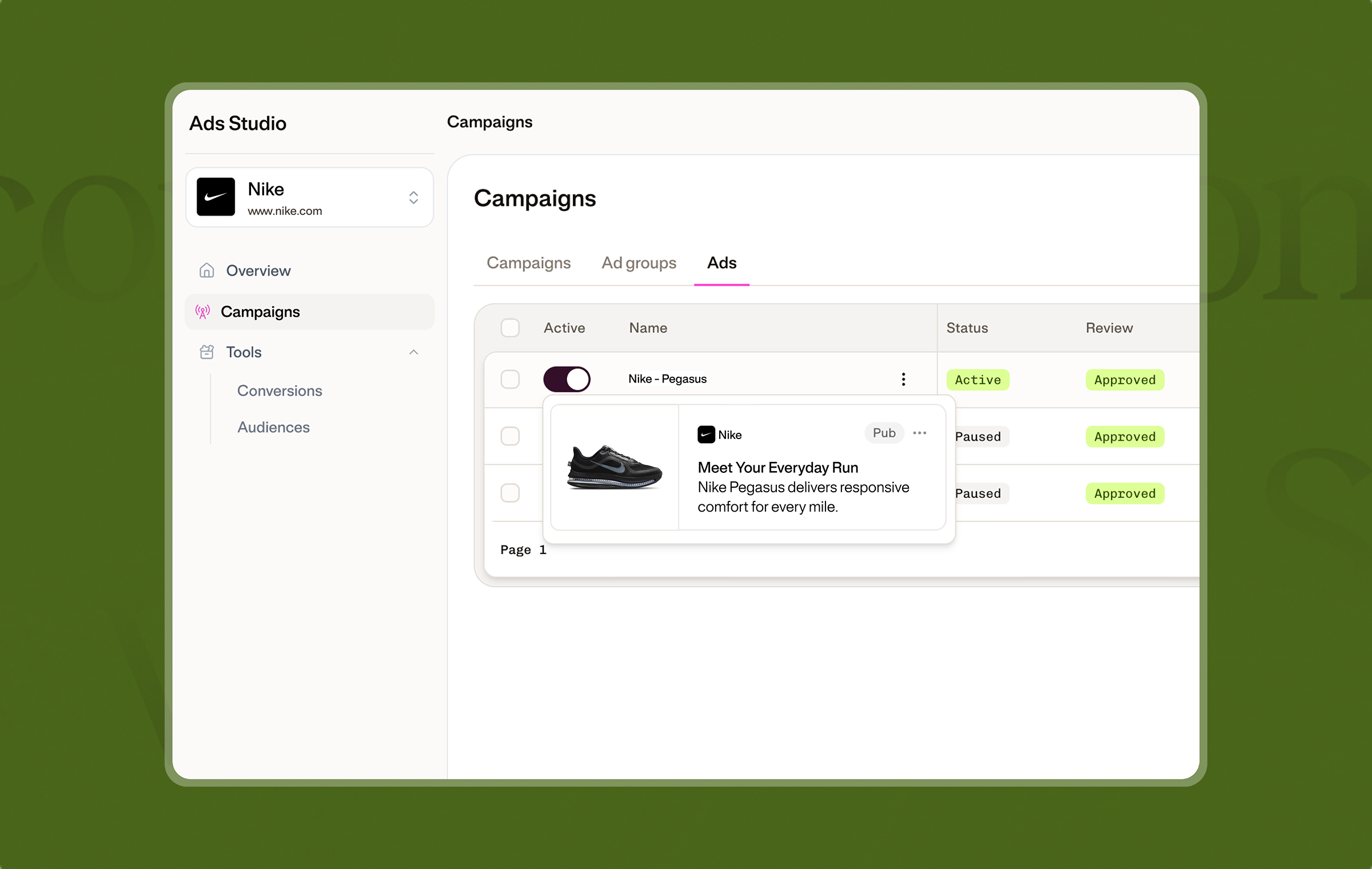Image resolution: width=1372 pixels, height=869 pixels.
Task: Click the Nike swoosh logo in account selector
Action: 216,197
